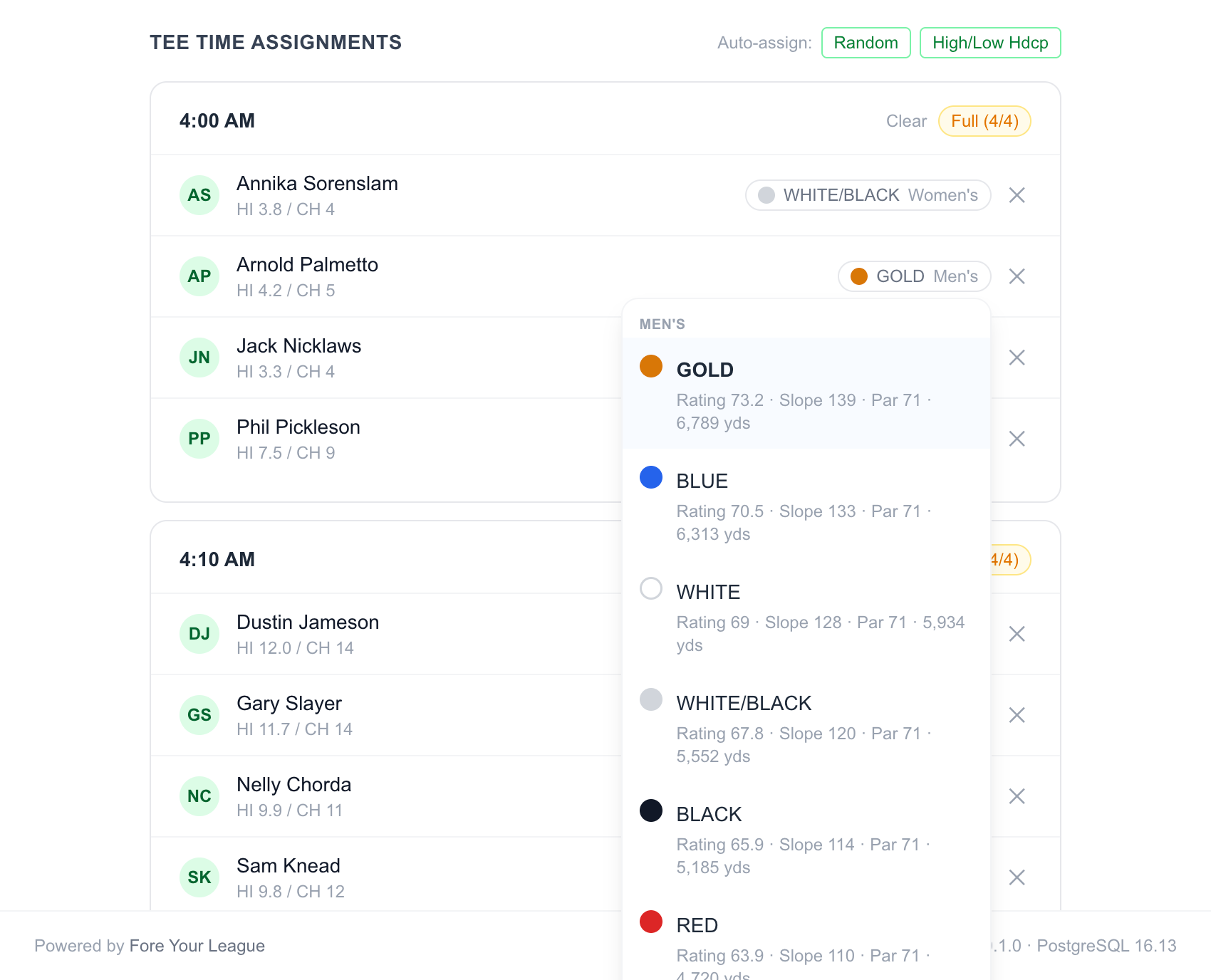Screen dimensions: 1211x980
Task: Select the BLACK tee option
Action: click(806, 838)
